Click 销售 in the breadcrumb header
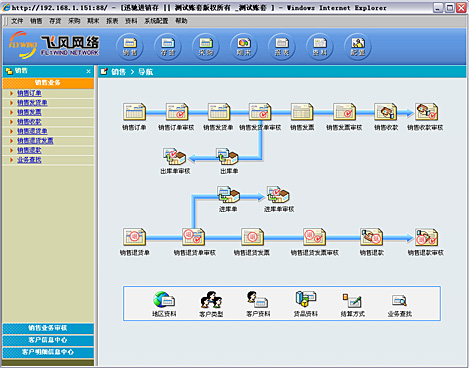 tap(118, 72)
